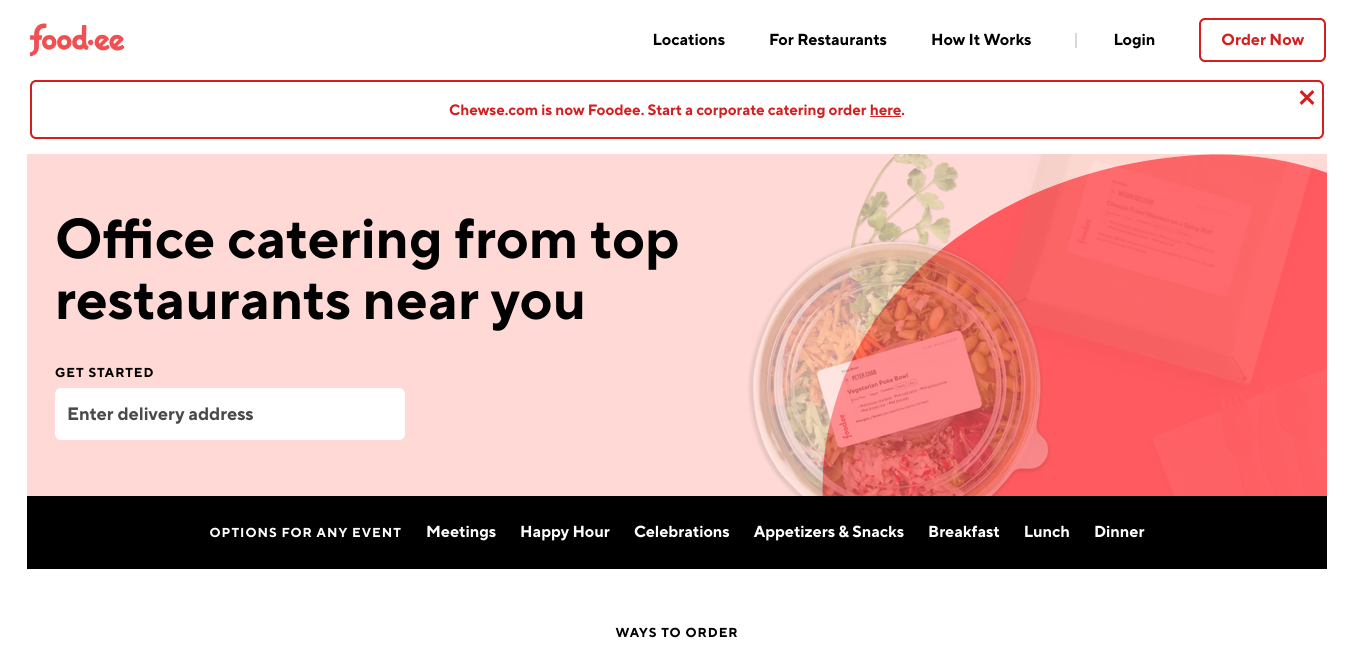Click the Order Now button
This screenshot has height=651, width=1366.
tap(1262, 40)
